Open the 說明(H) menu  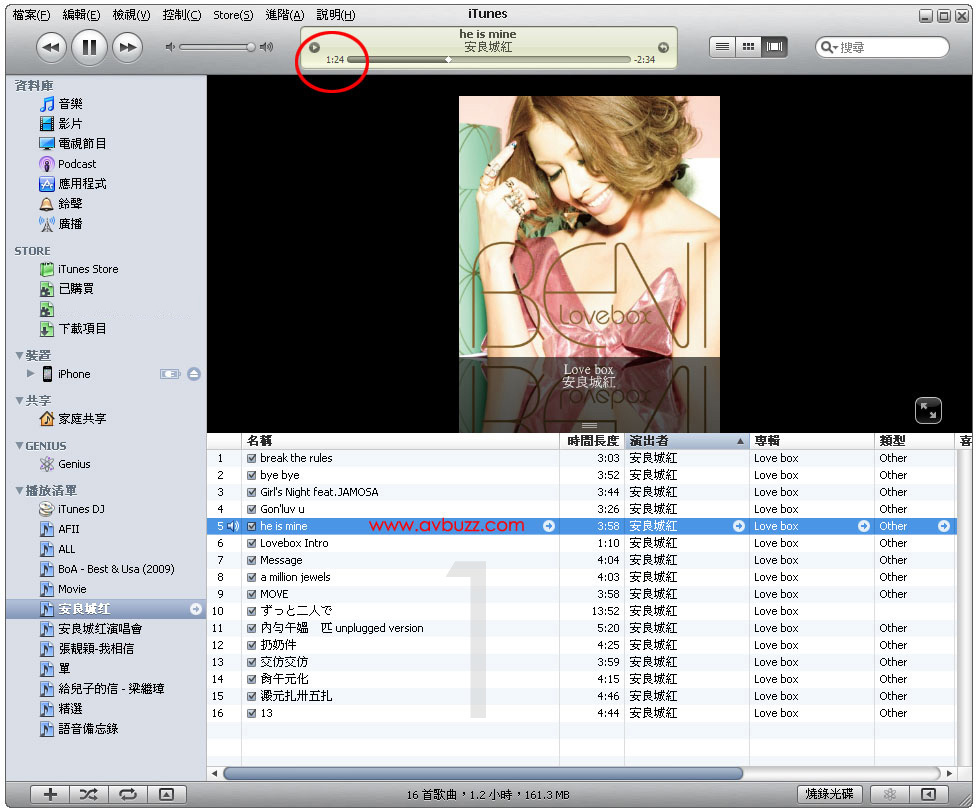coord(336,15)
